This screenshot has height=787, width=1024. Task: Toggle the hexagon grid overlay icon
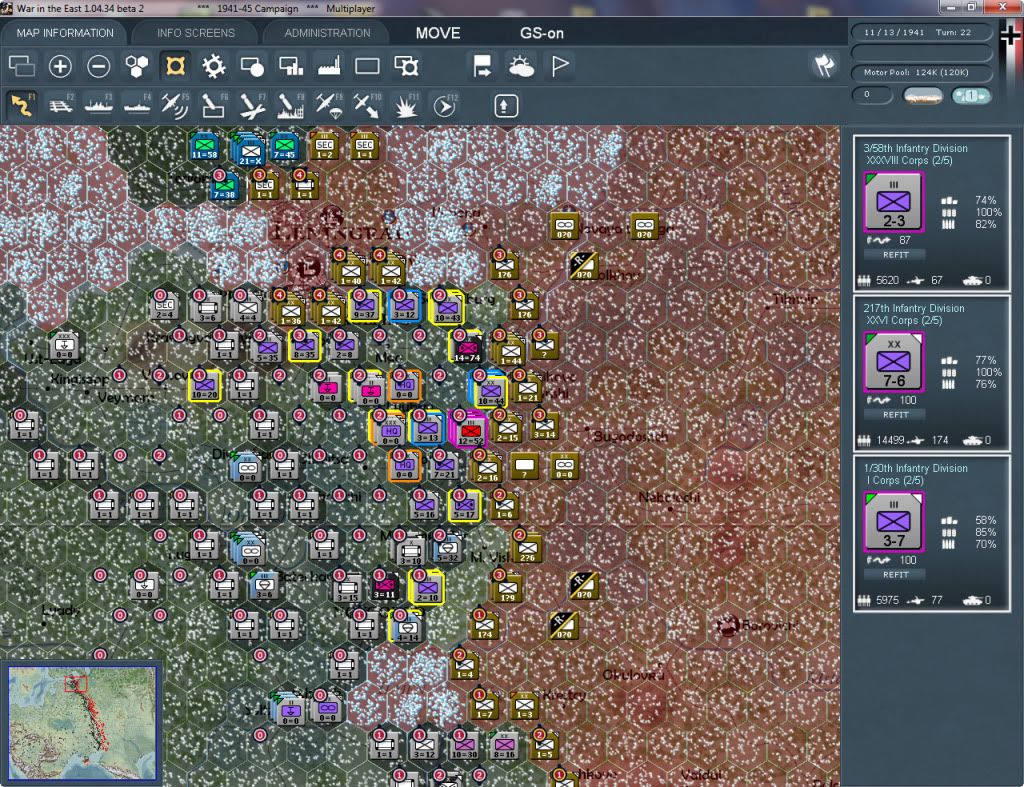point(136,66)
